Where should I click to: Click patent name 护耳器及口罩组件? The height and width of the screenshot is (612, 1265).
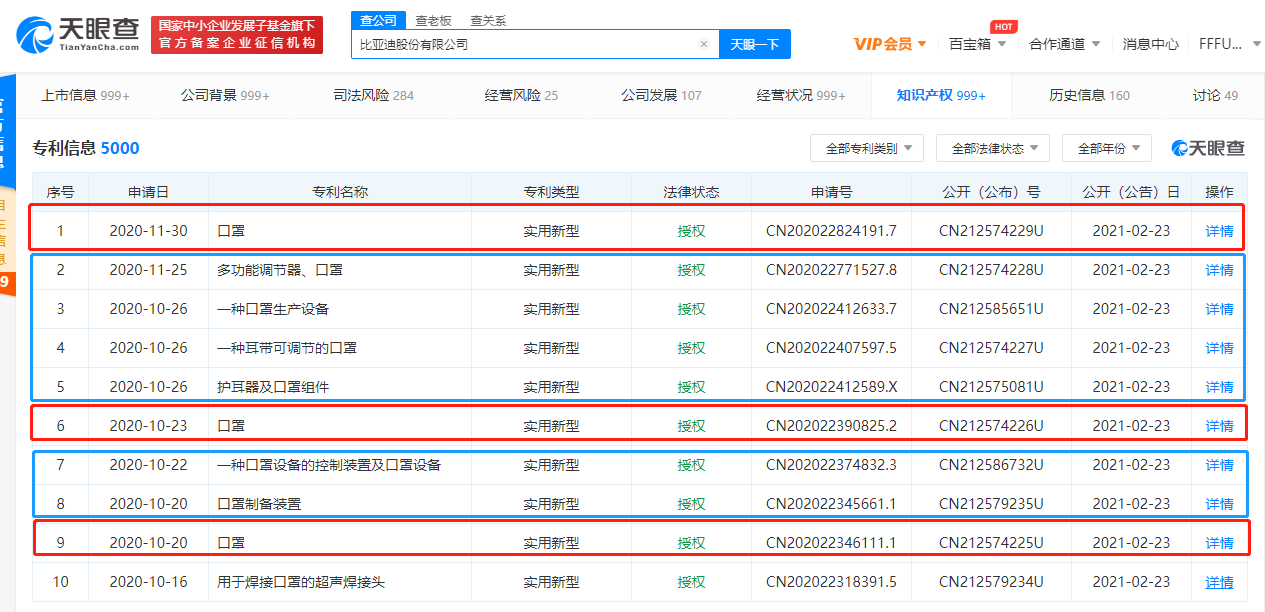click(272, 387)
